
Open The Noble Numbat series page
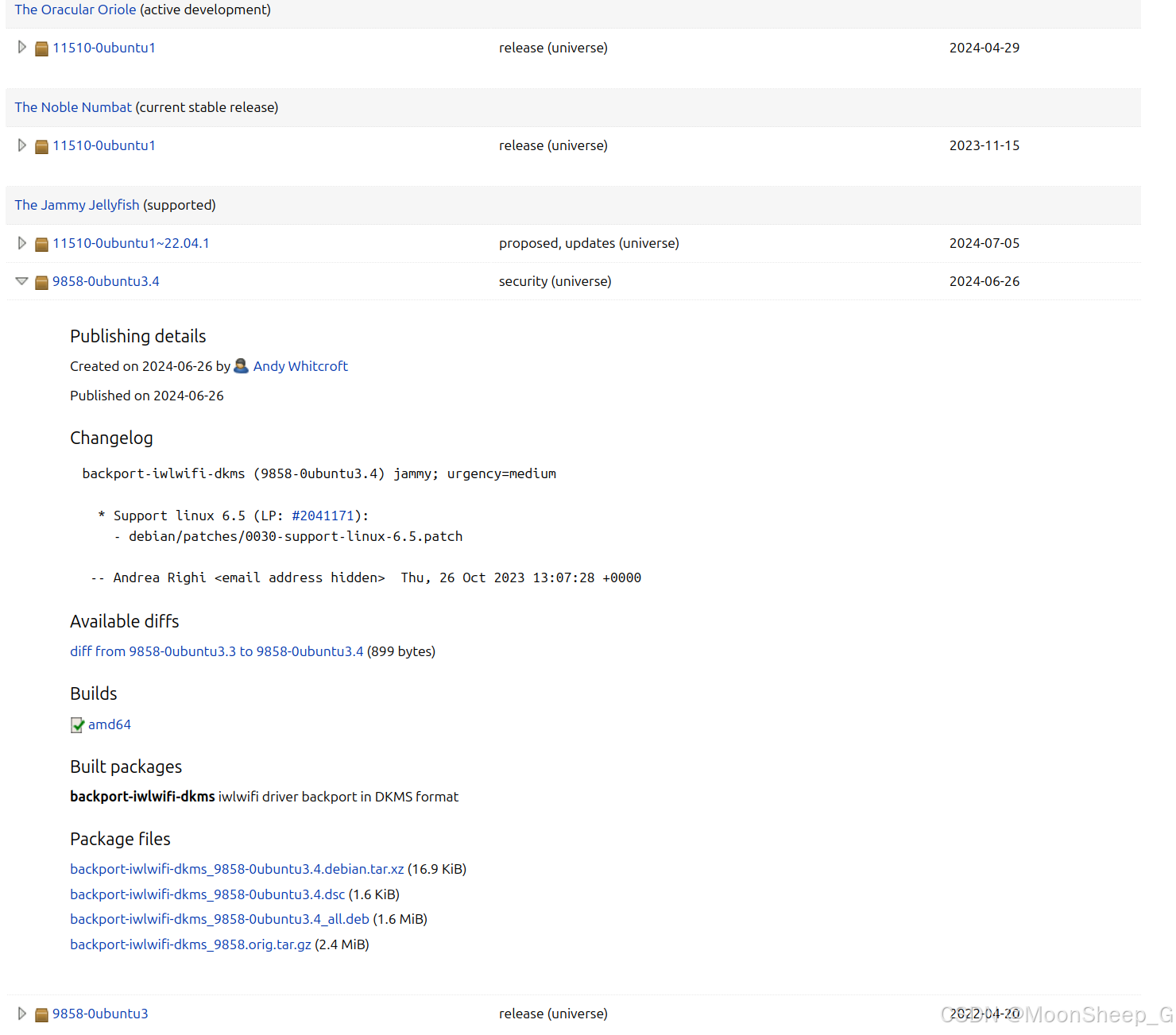click(x=73, y=107)
